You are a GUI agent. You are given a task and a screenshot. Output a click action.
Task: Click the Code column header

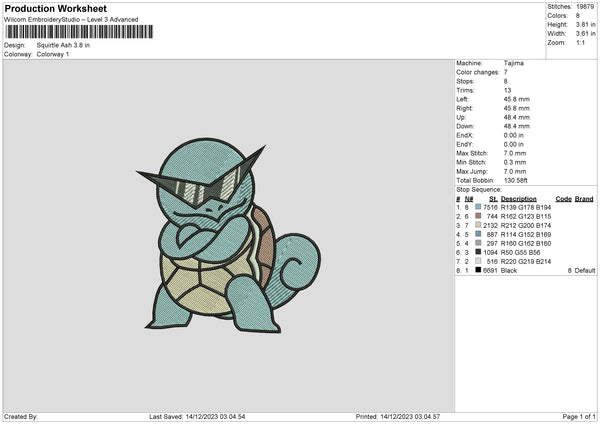[x=563, y=198]
